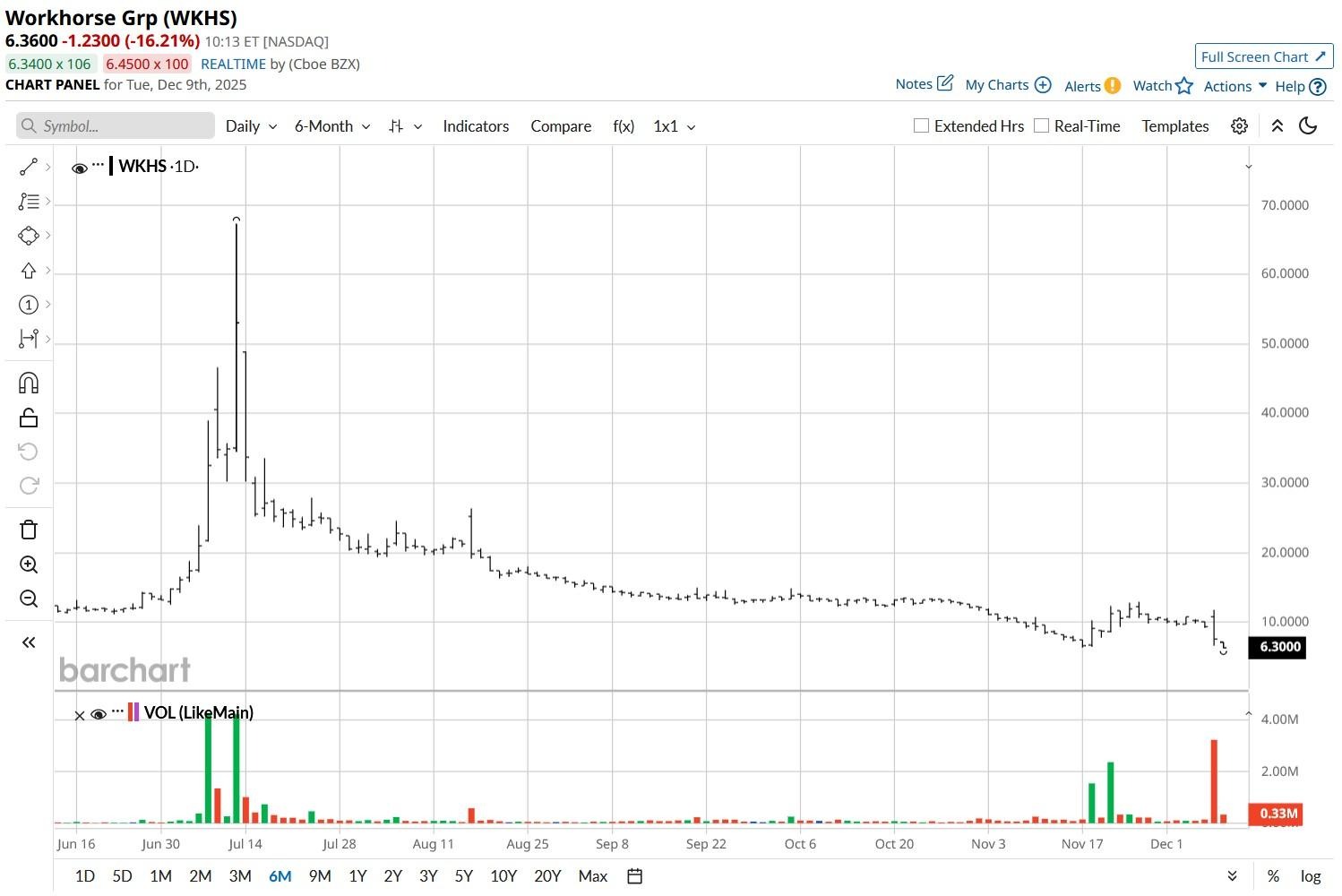Open the Templates menu

1175,126
